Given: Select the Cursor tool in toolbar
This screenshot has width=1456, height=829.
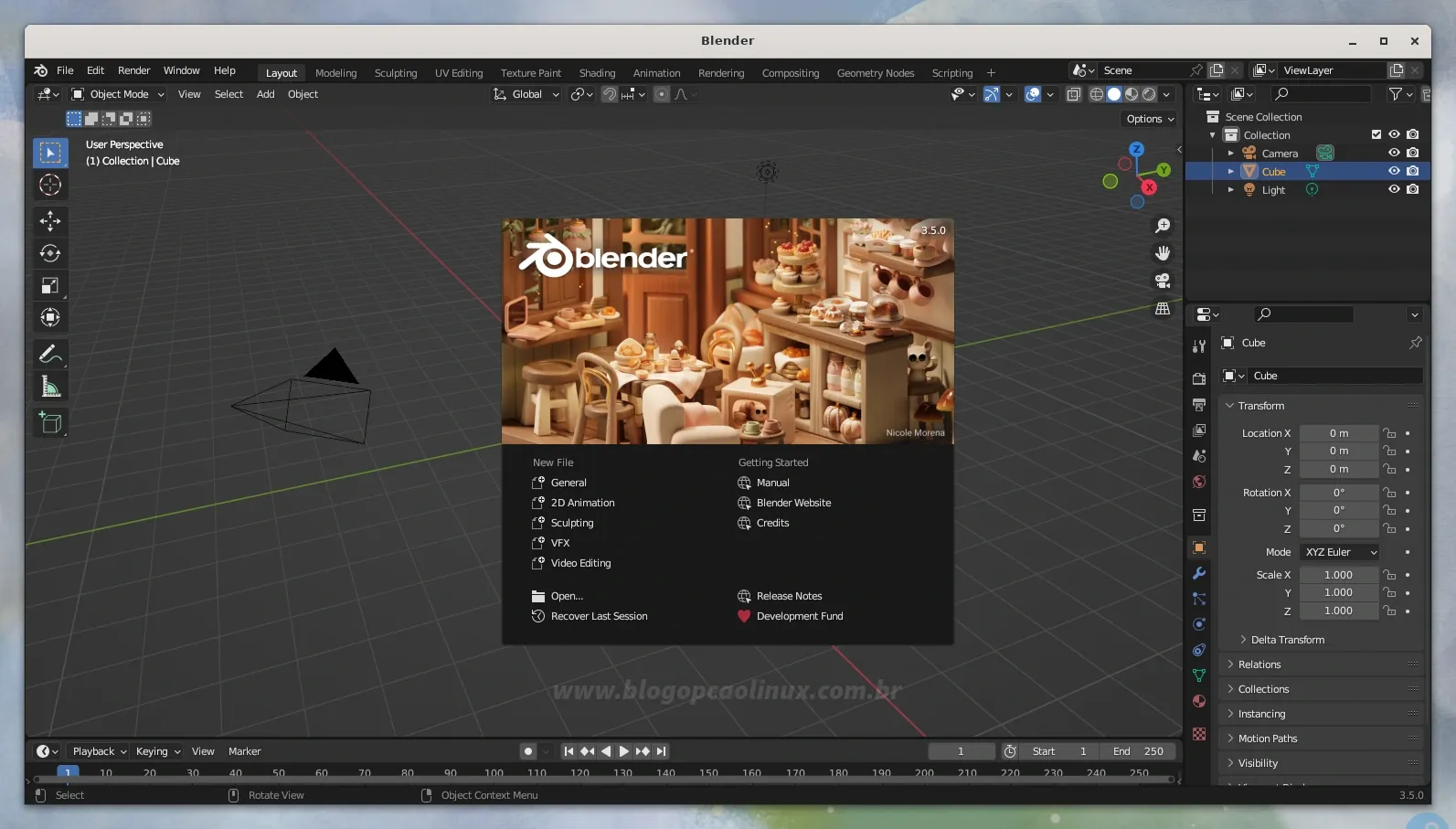Looking at the screenshot, I should click(x=50, y=186).
